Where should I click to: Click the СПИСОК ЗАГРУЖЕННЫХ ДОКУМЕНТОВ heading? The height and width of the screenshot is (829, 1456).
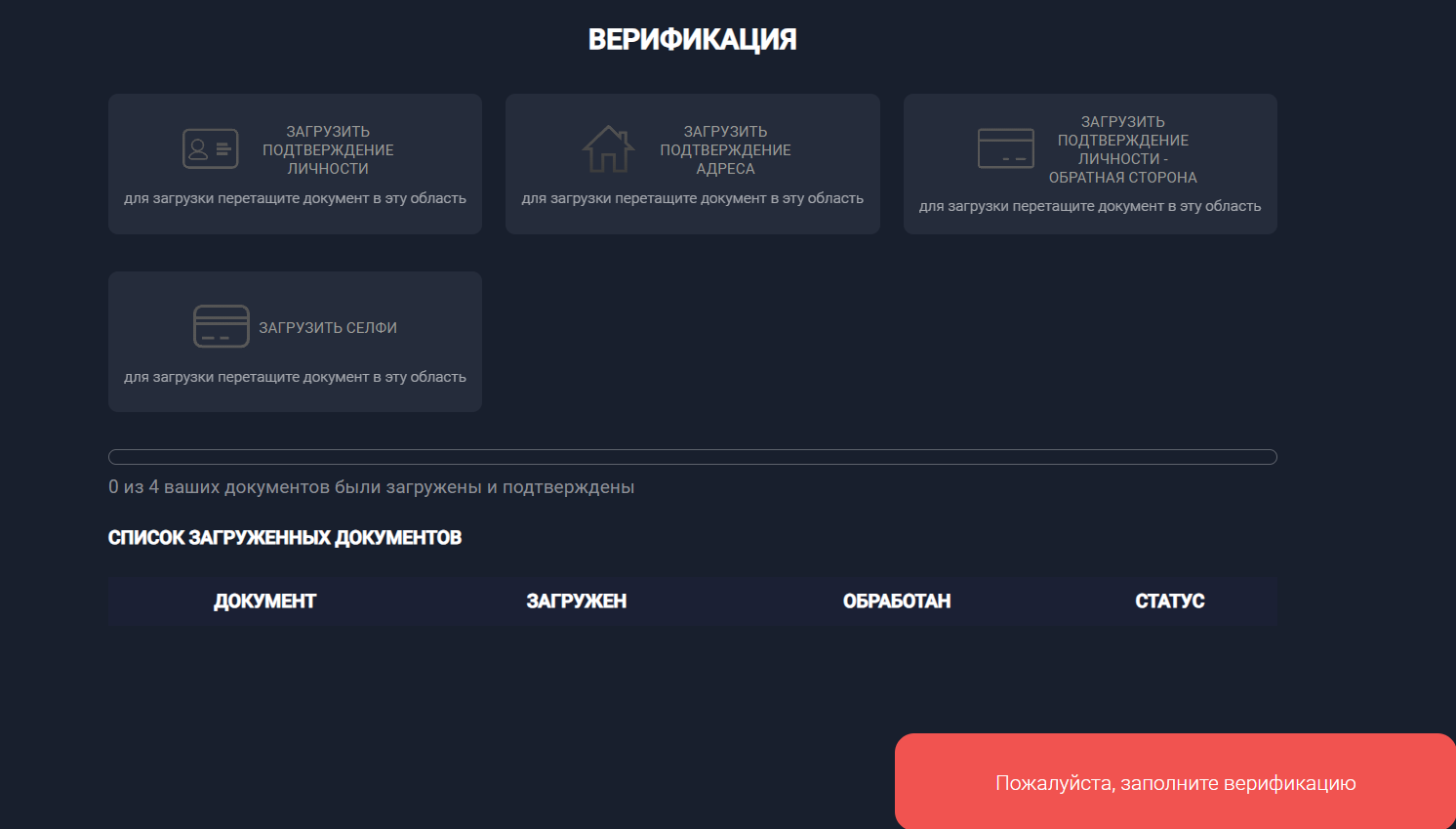285,538
